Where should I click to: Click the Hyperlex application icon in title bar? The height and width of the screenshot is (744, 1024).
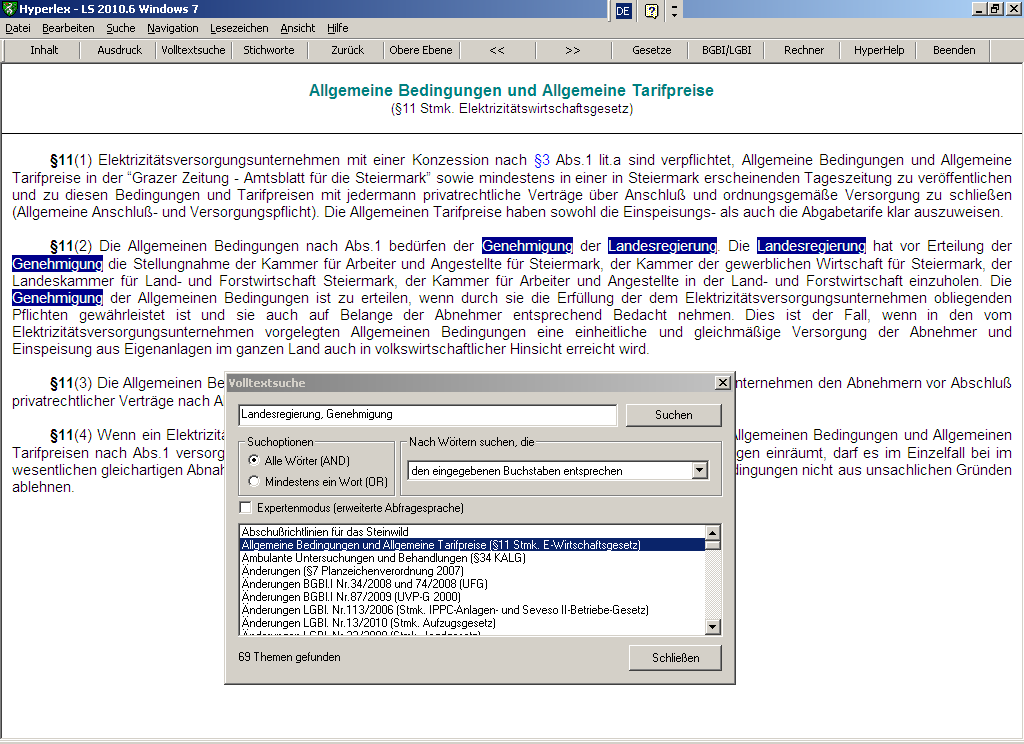click(x=9, y=9)
